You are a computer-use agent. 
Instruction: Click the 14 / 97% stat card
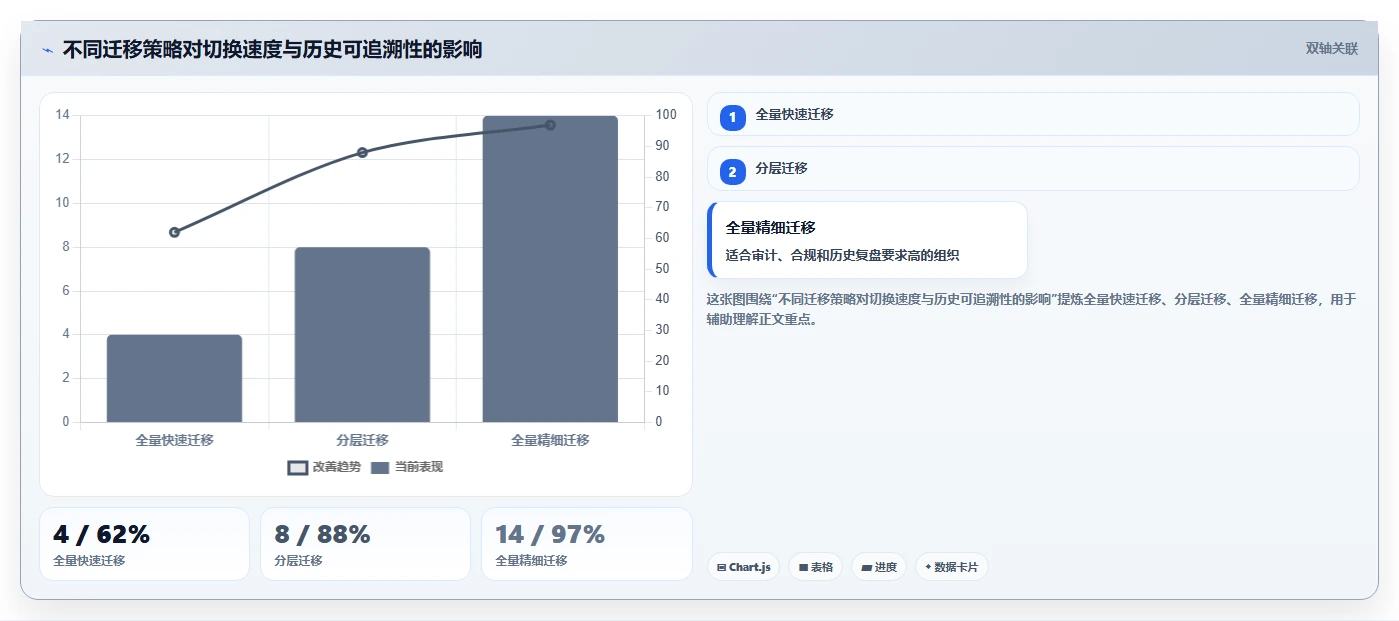[x=586, y=544]
